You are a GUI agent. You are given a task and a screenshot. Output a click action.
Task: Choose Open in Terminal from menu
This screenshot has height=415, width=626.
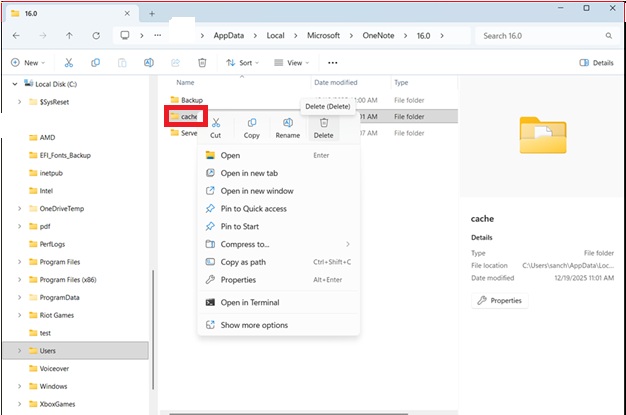tap(249, 302)
